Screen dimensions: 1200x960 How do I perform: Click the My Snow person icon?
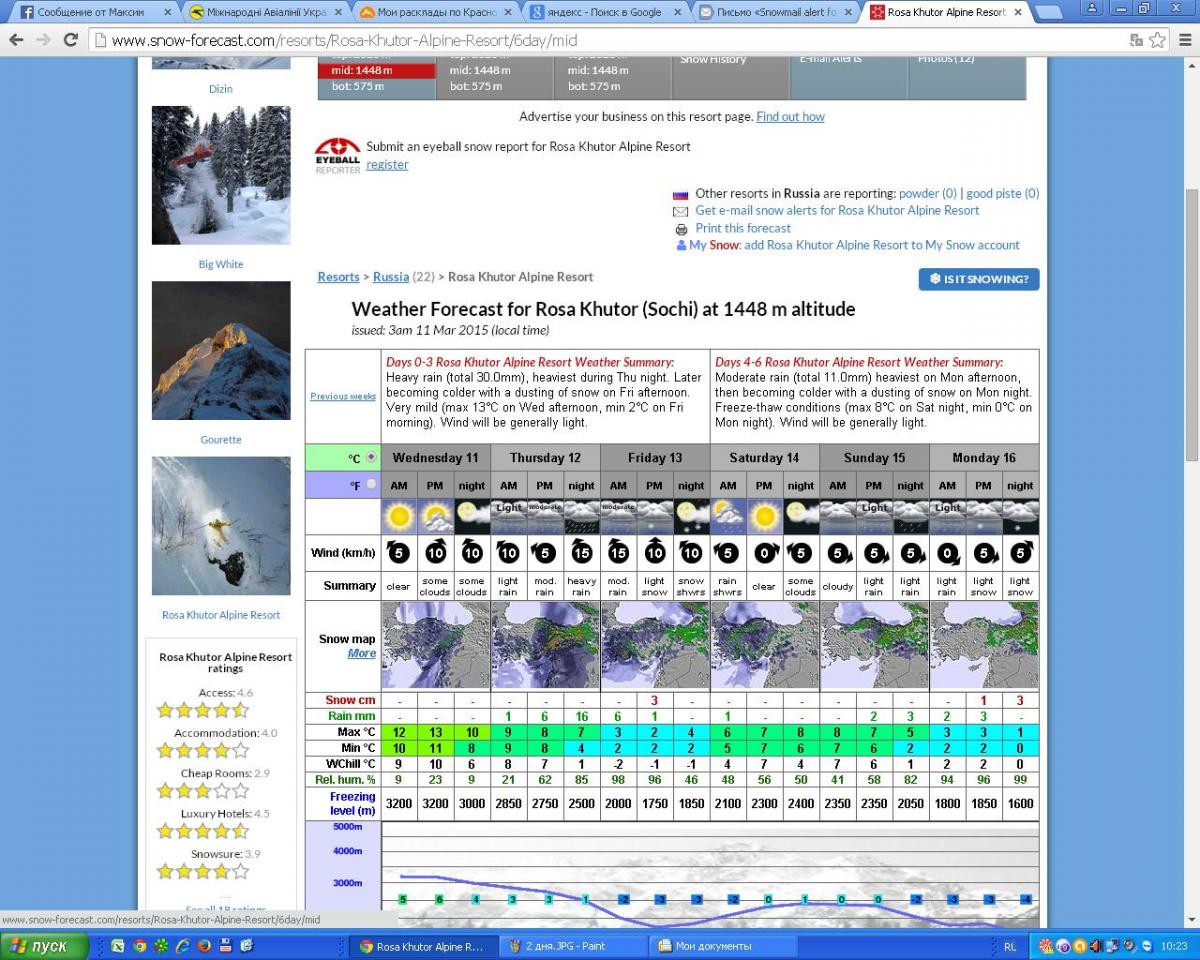pyautogui.click(x=681, y=245)
